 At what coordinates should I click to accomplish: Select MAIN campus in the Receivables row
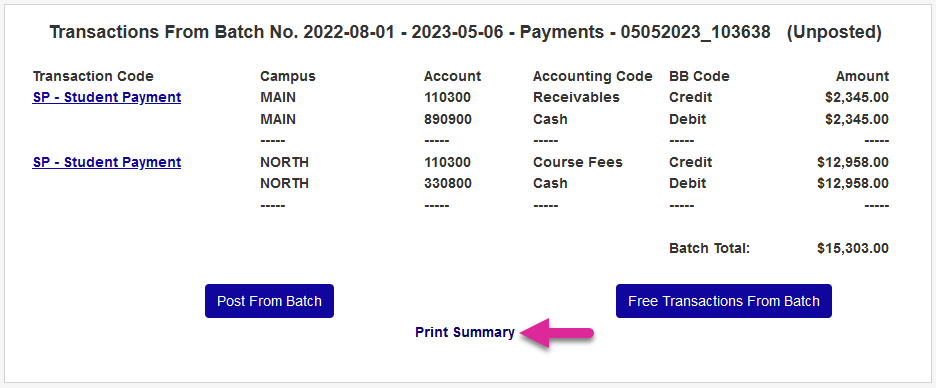(x=278, y=97)
